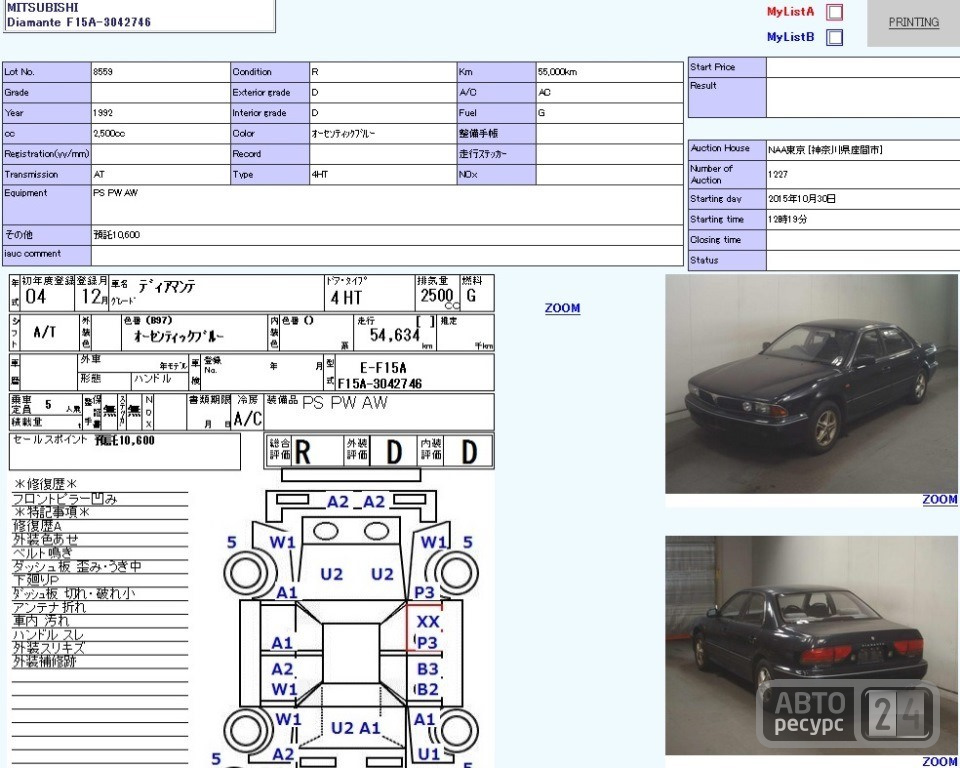This screenshot has width=960, height=768.
Task: Select the Interior grade value D
Action: click(315, 113)
